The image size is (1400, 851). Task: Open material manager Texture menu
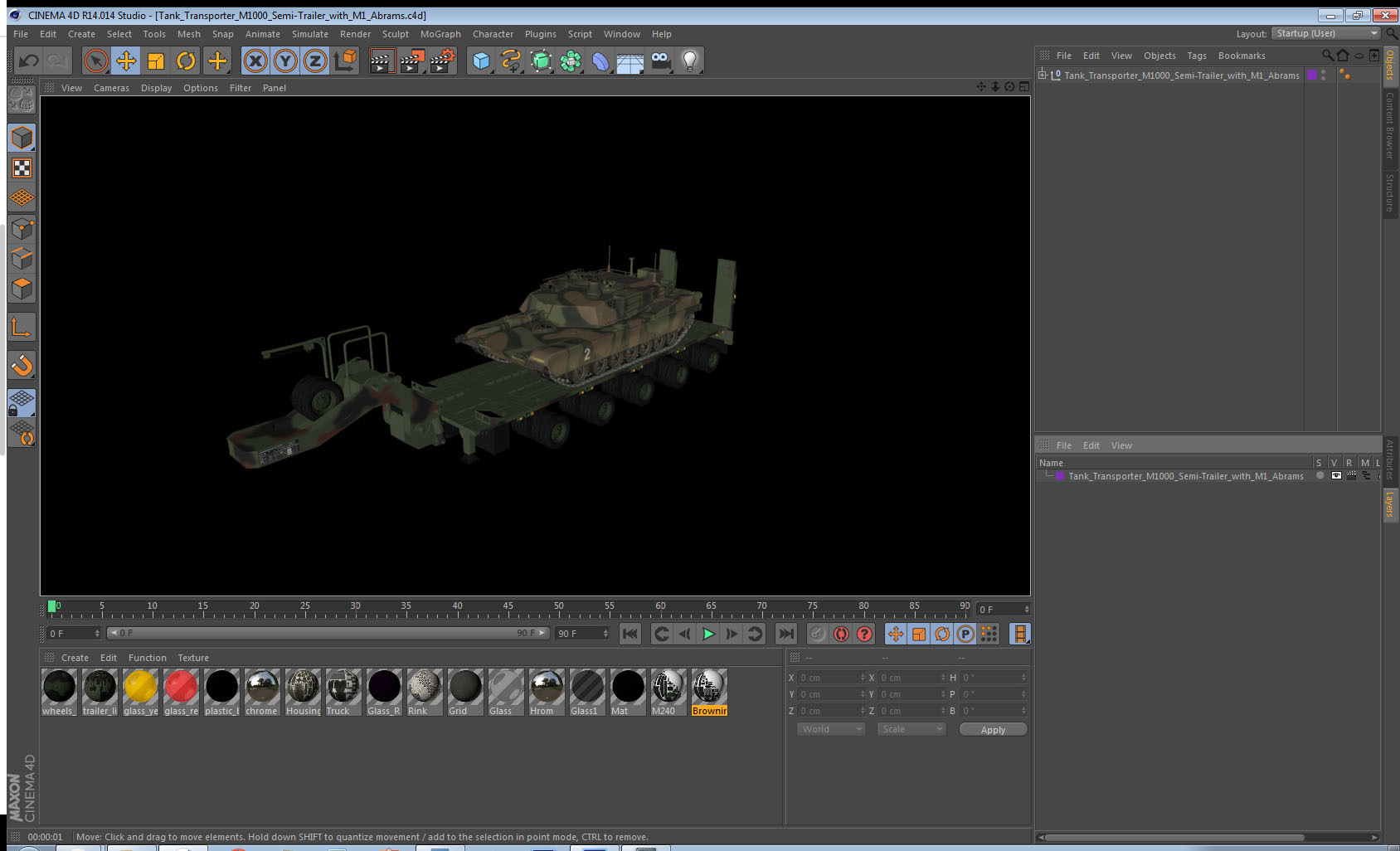[x=193, y=658]
